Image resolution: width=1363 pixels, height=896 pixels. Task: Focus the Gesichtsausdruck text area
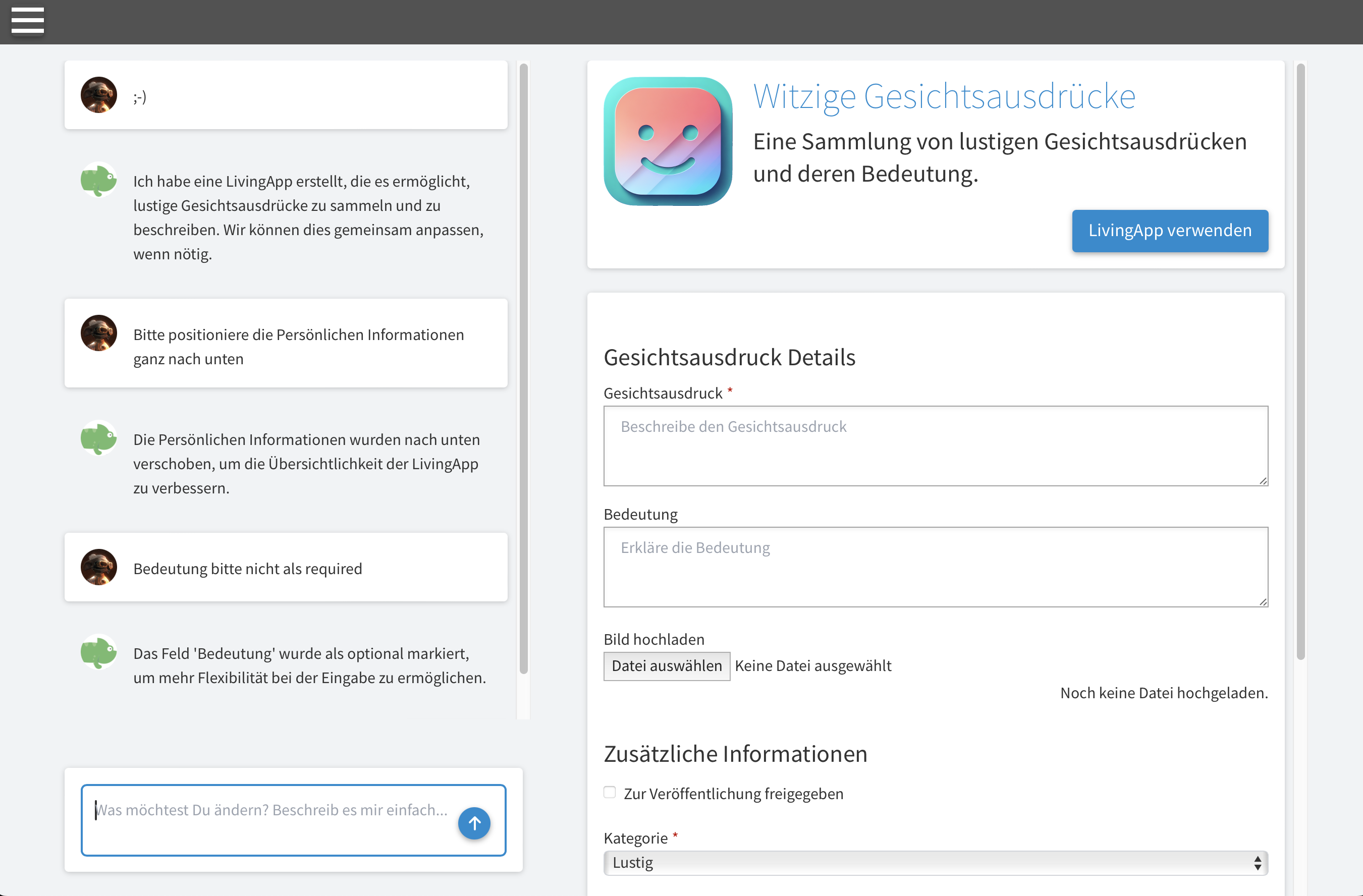(936, 446)
